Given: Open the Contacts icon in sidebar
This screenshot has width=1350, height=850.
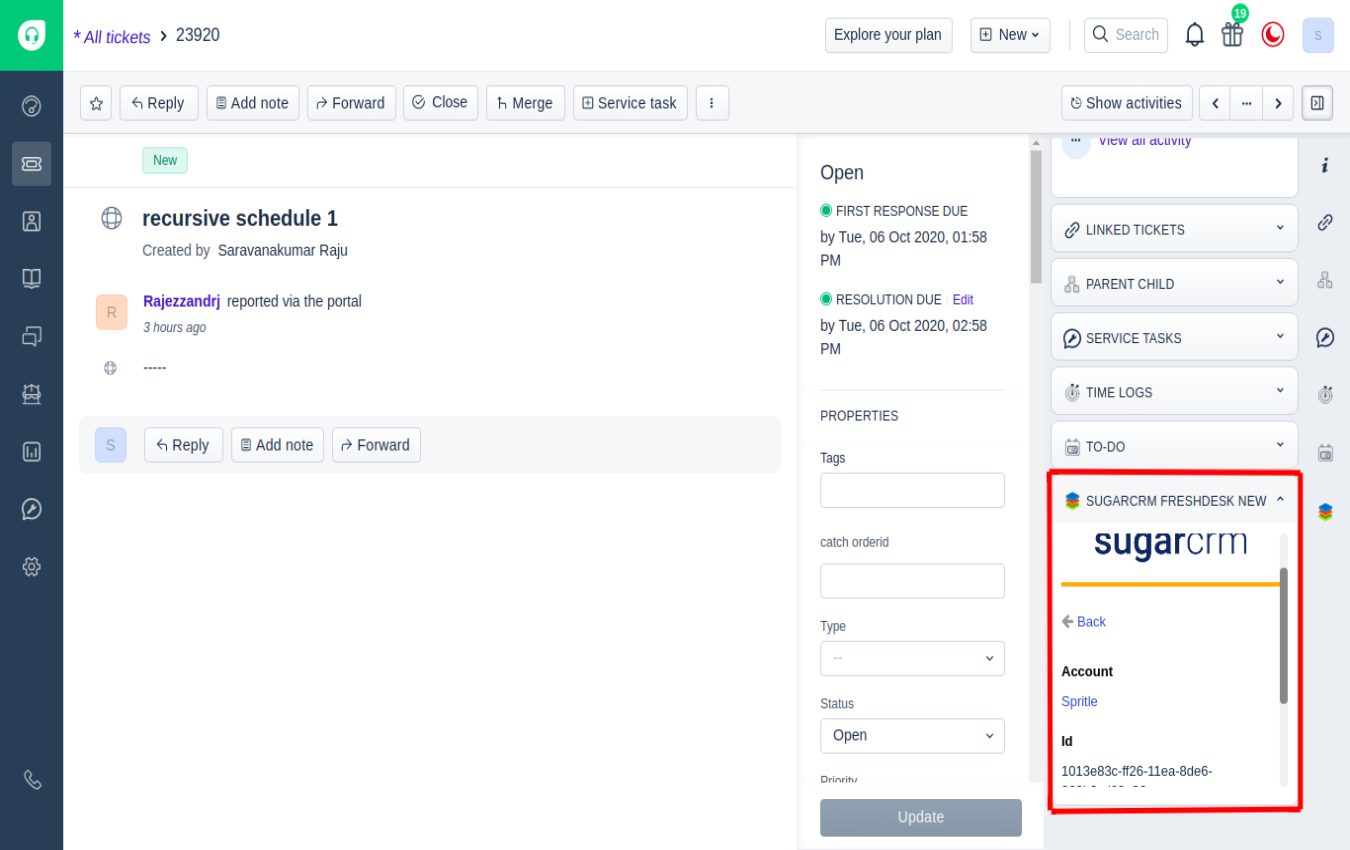Looking at the screenshot, I should (x=31, y=221).
